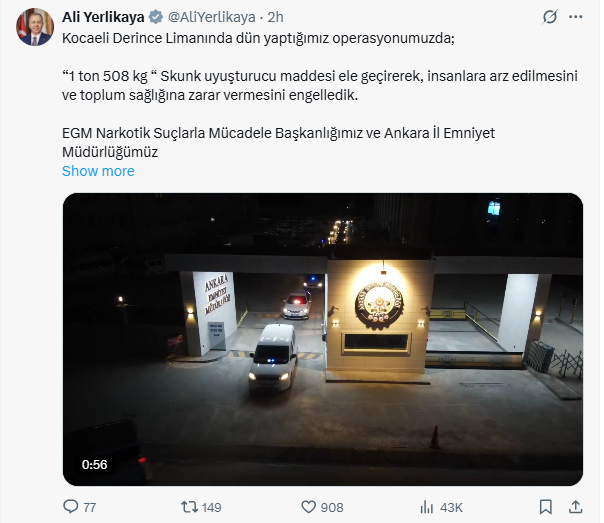Screen dimensions: 604x523
Task: Repost the tweet using retweet icon
Action: (x=190, y=507)
